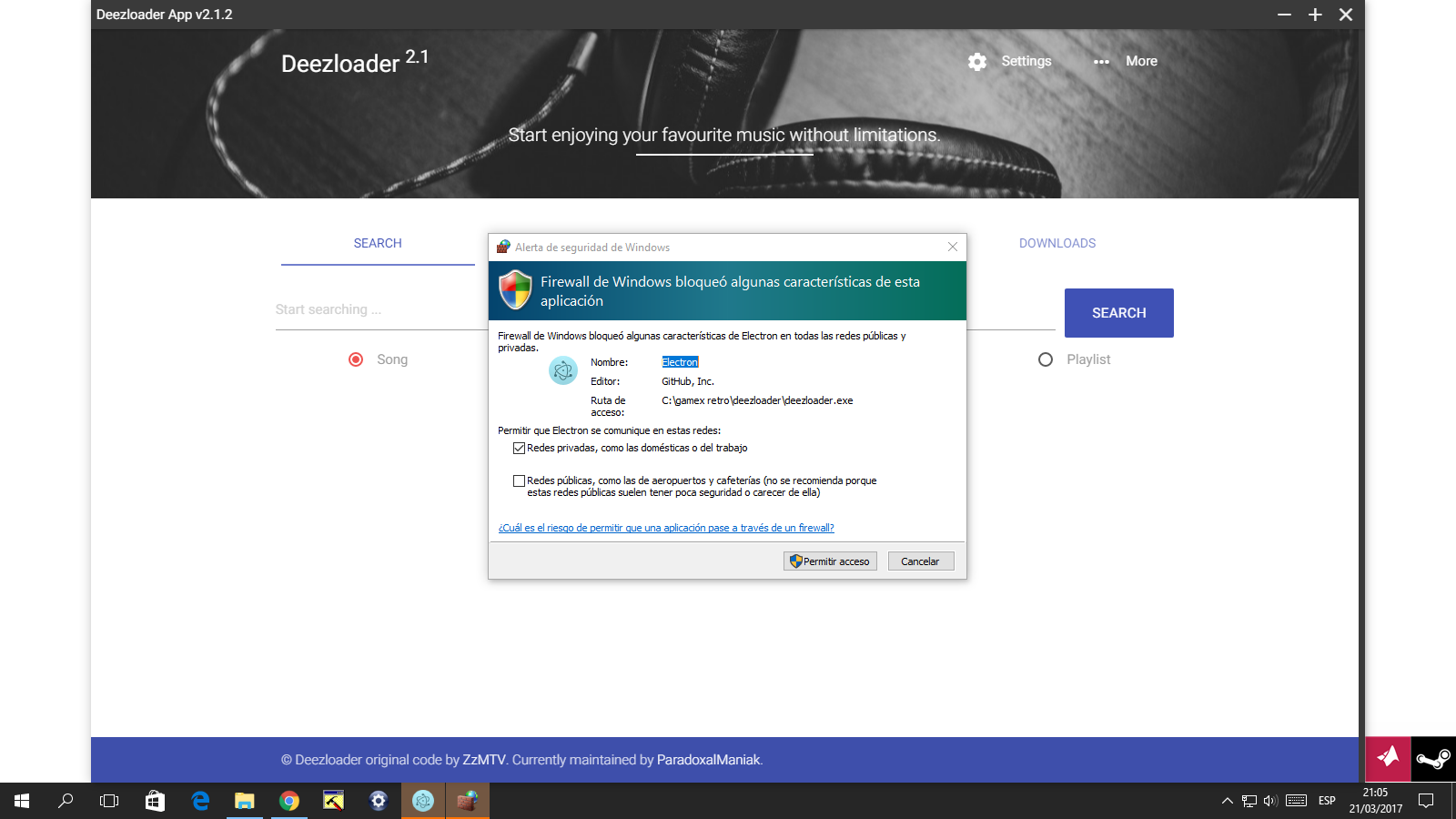Select the Song radio button
Viewport: 1456px width, 819px height.
pos(356,359)
